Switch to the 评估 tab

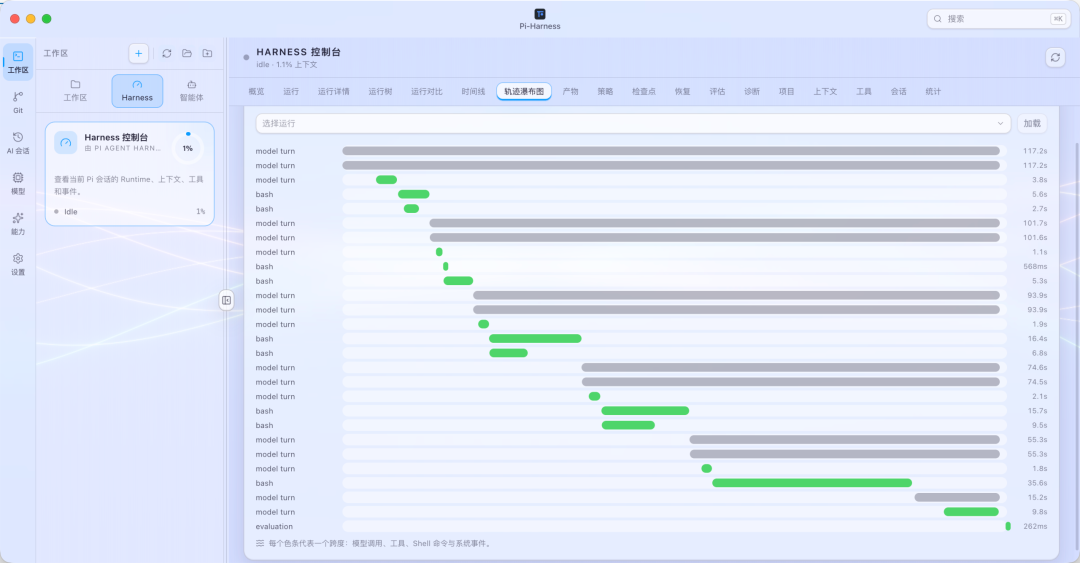point(717,92)
